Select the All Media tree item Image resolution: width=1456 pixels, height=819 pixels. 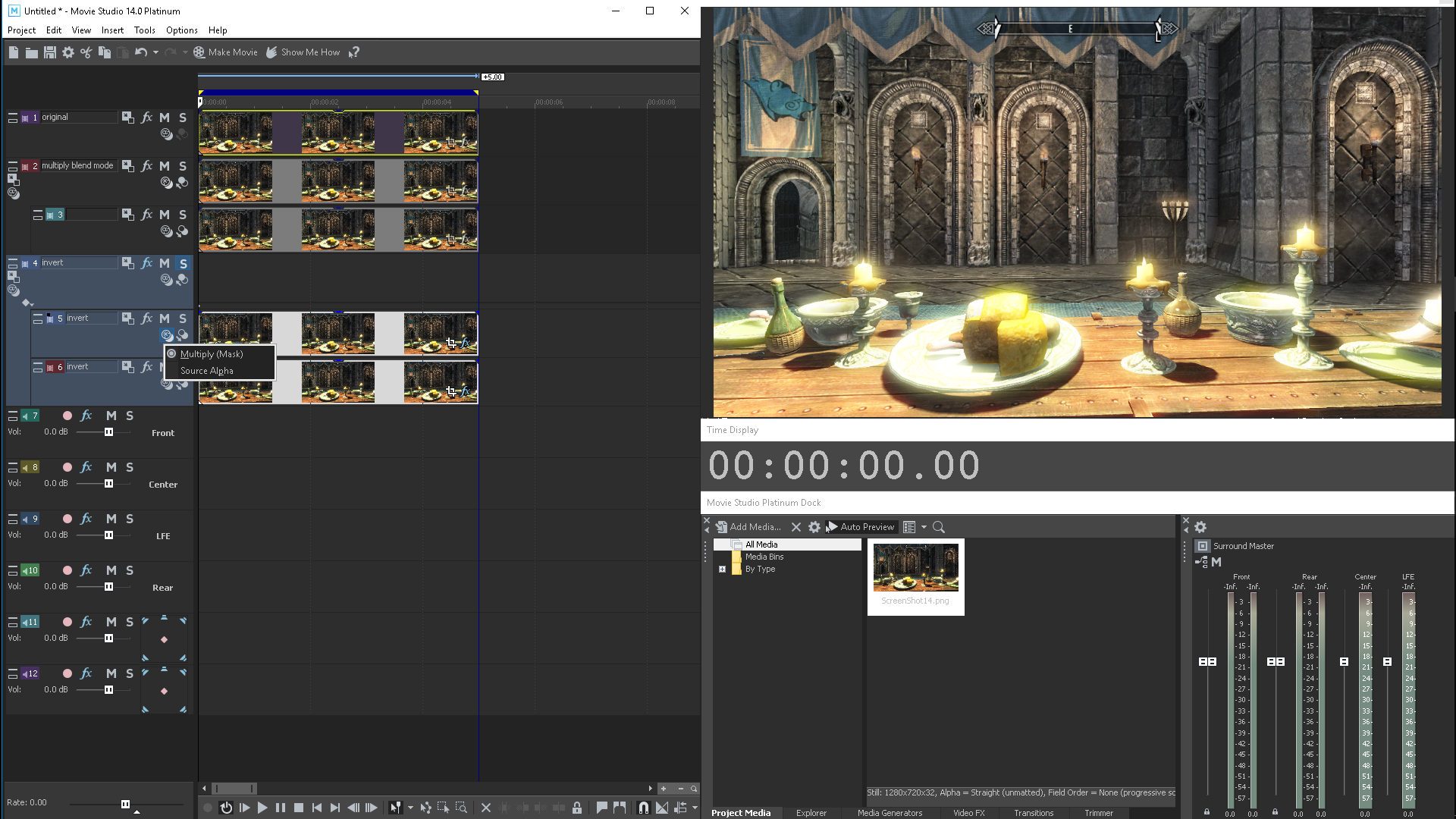point(761,544)
